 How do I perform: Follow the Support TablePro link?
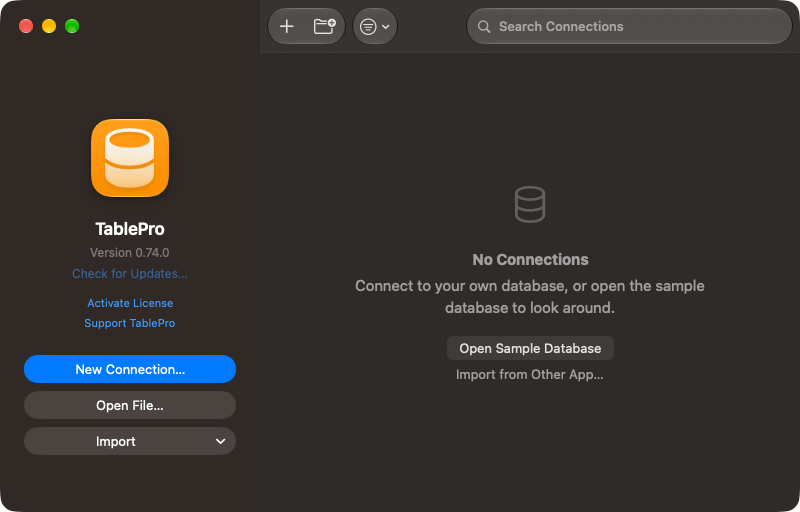click(130, 323)
